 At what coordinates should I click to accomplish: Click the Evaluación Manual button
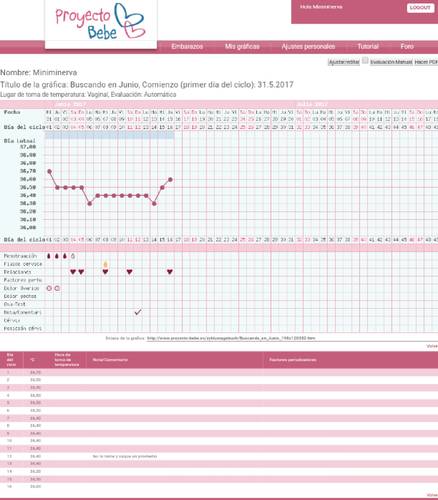[x=391, y=62]
